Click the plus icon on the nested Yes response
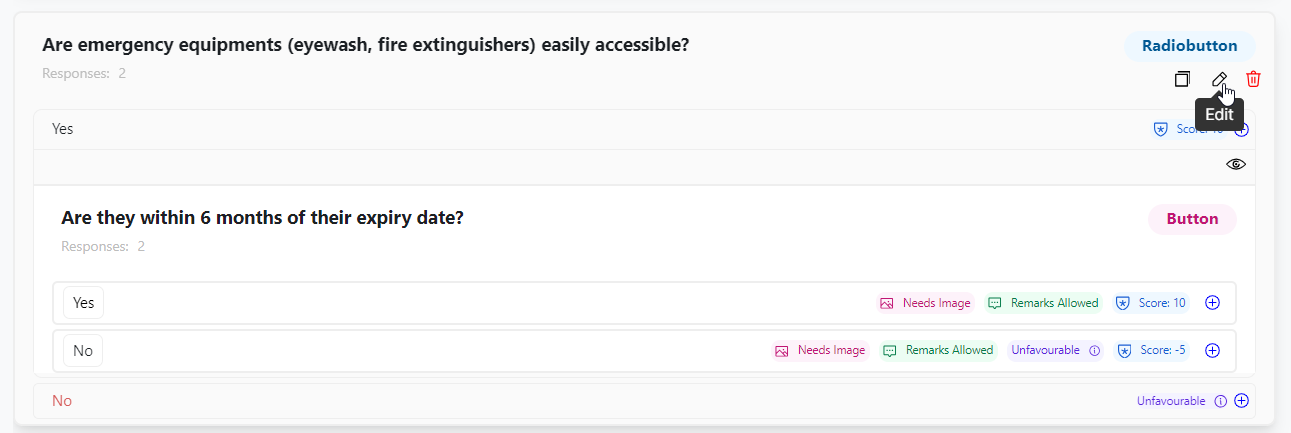Image resolution: width=1291 pixels, height=433 pixels. 1213,303
